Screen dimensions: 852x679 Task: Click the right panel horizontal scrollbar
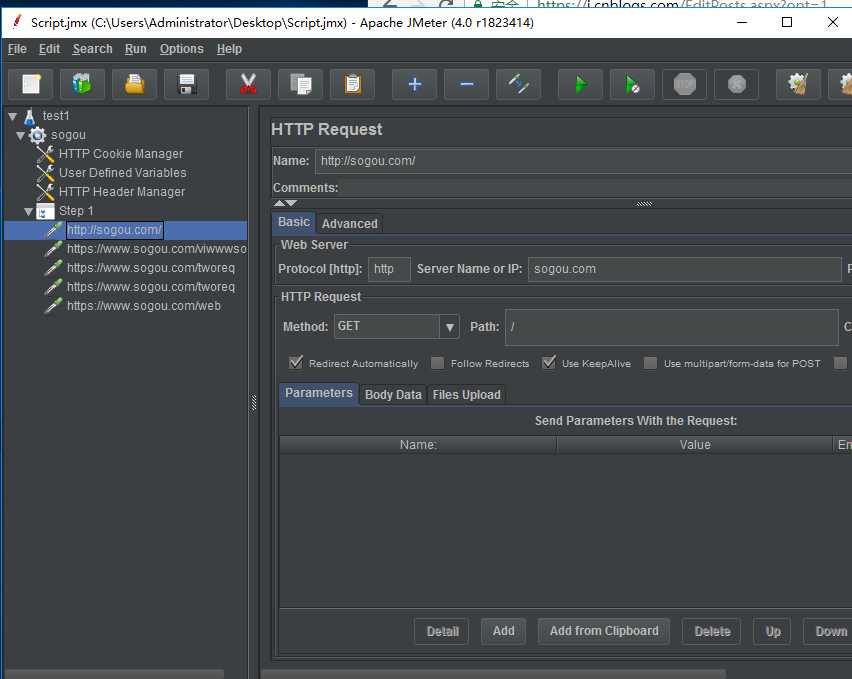click(493, 674)
